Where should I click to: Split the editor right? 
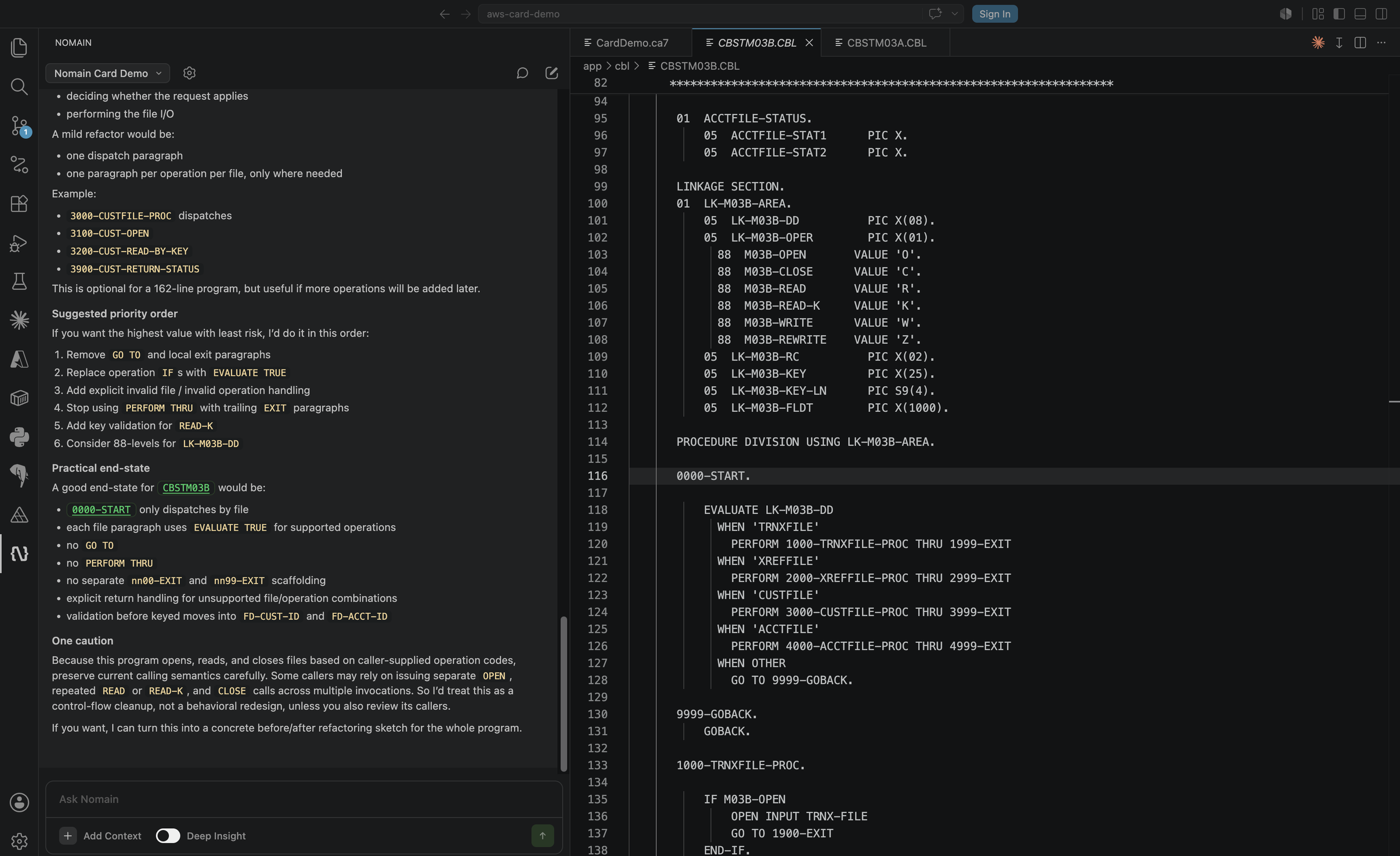point(1360,42)
